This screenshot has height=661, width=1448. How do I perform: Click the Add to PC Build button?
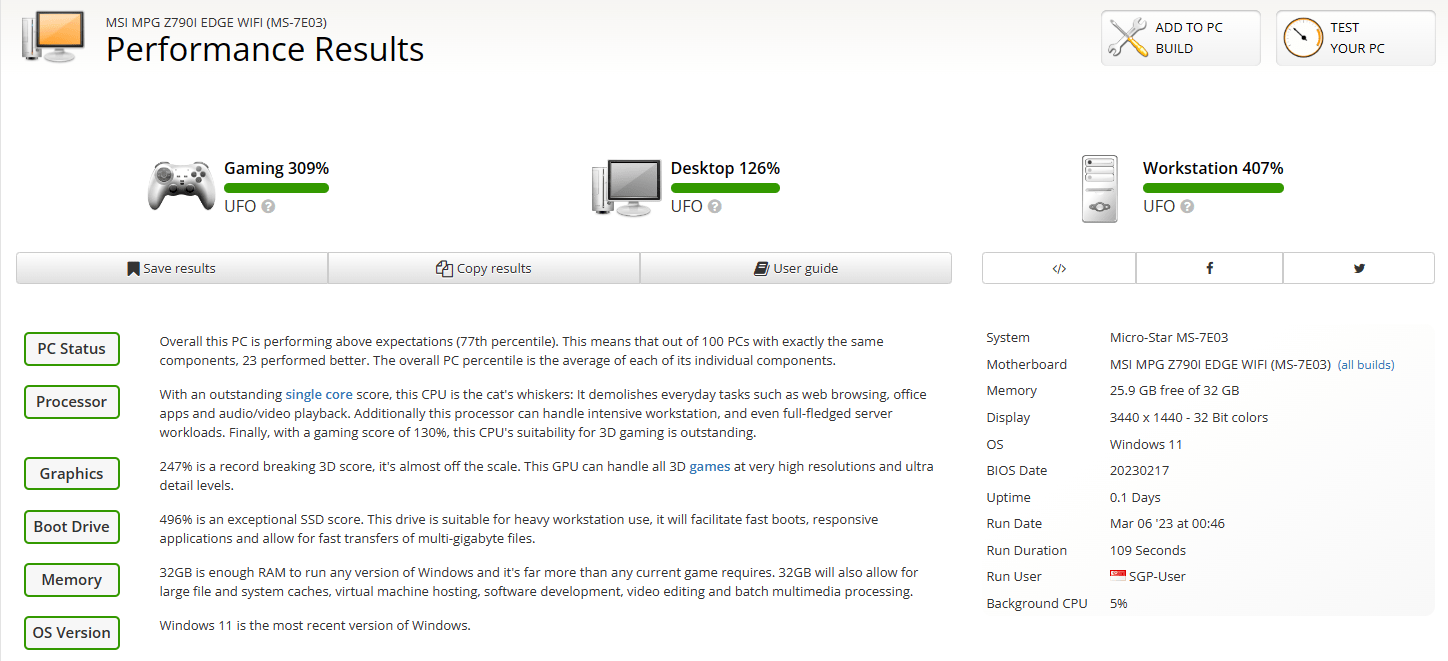pos(1181,38)
